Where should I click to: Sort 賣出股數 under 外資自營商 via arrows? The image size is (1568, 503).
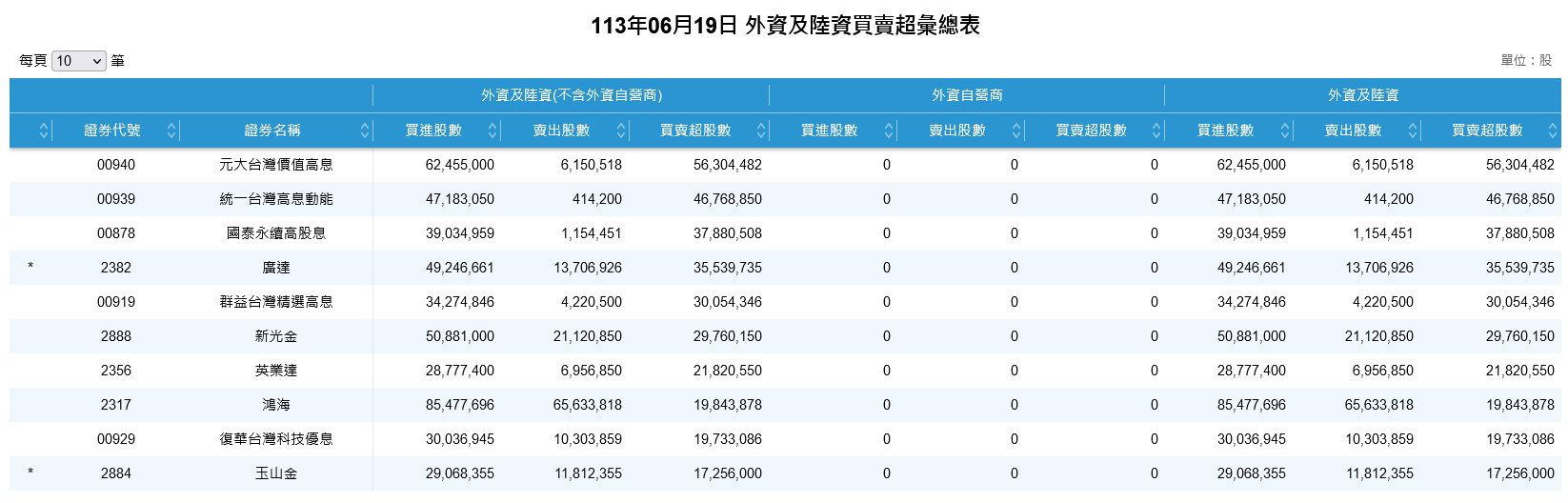pyautogui.click(x=1016, y=131)
